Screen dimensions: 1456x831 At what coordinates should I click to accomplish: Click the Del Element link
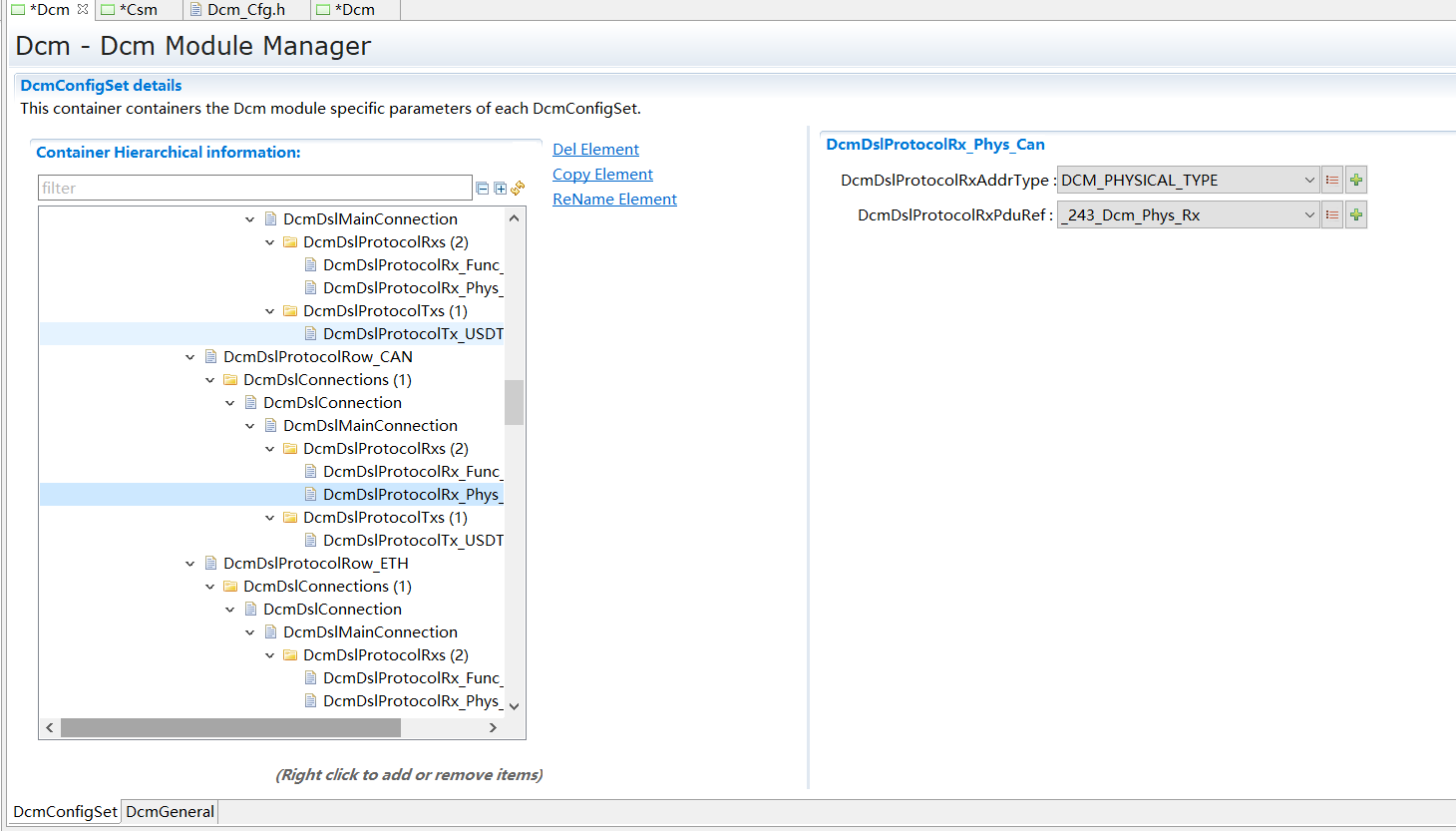pyautogui.click(x=595, y=149)
